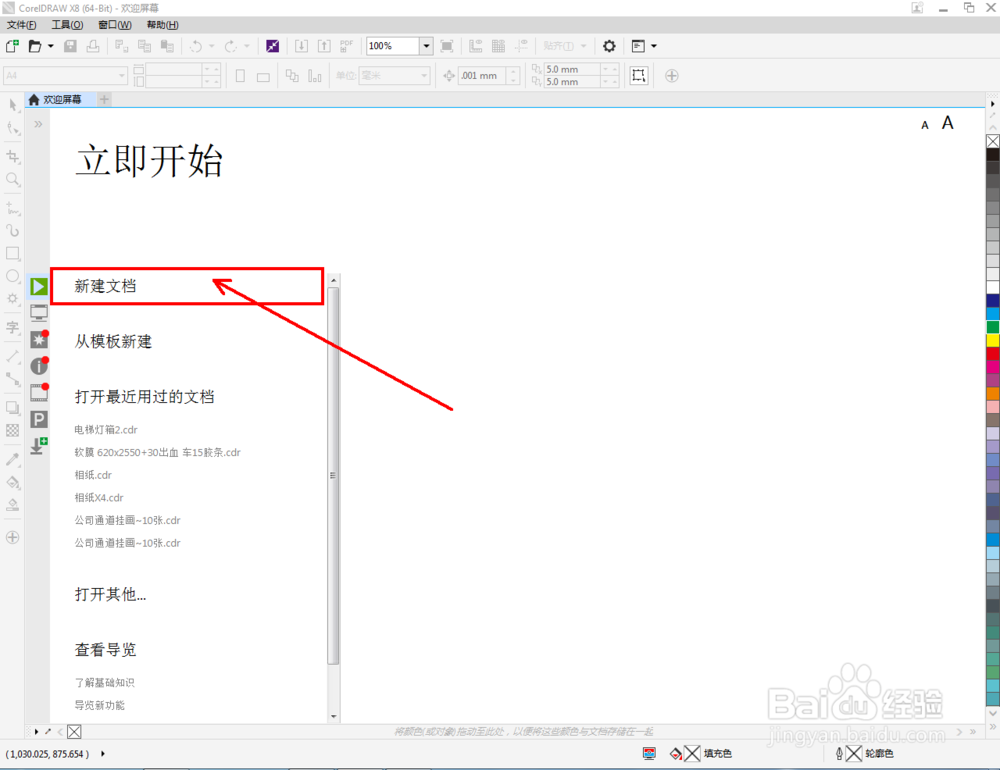Open the A4 page size dropdown
This screenshot has width=1000, height=770.
tap(122, 76)
